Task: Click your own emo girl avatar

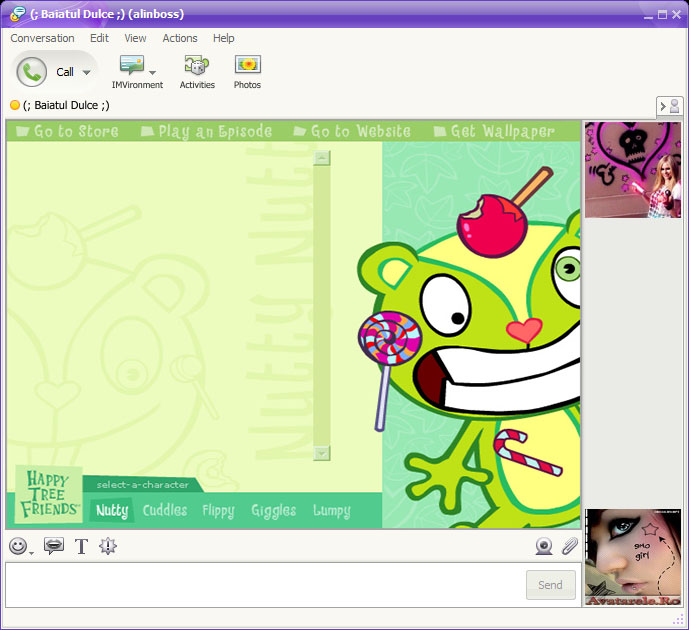Action: [x=633, y=558]
